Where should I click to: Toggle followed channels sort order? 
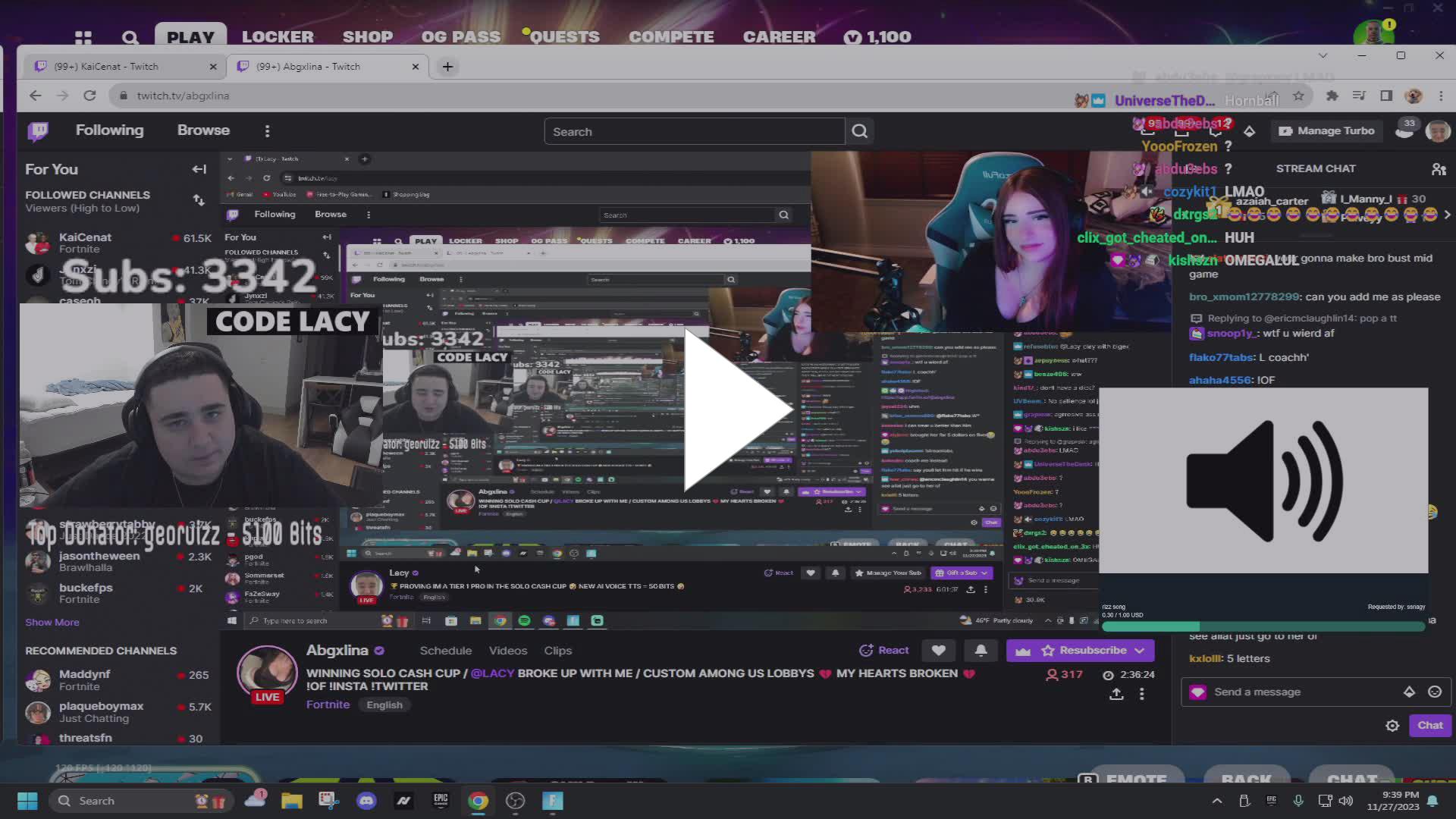coord(199,200)
